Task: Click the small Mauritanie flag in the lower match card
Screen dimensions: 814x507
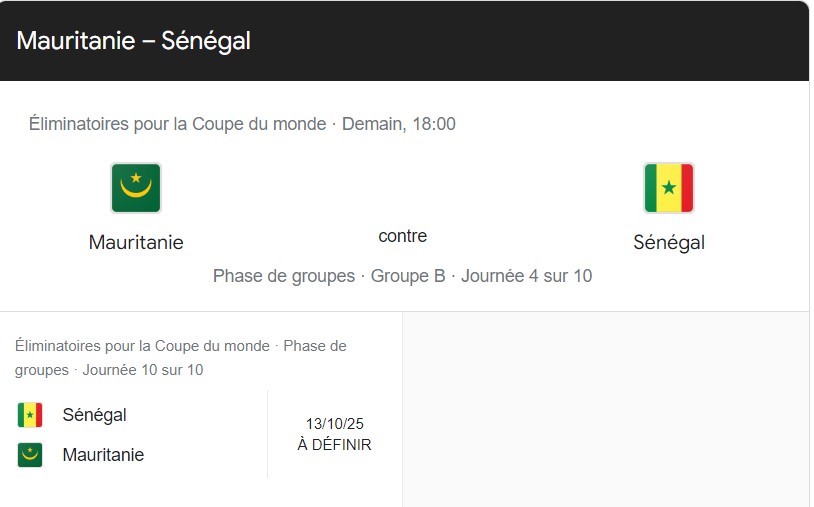Action: click(x=30, y=455)
